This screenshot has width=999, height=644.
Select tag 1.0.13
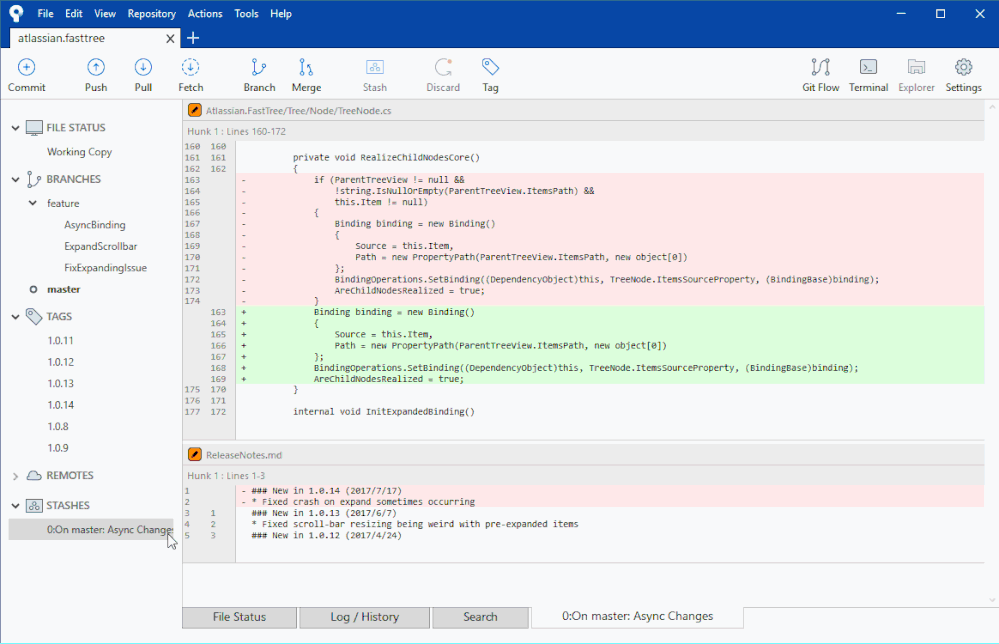61,383
